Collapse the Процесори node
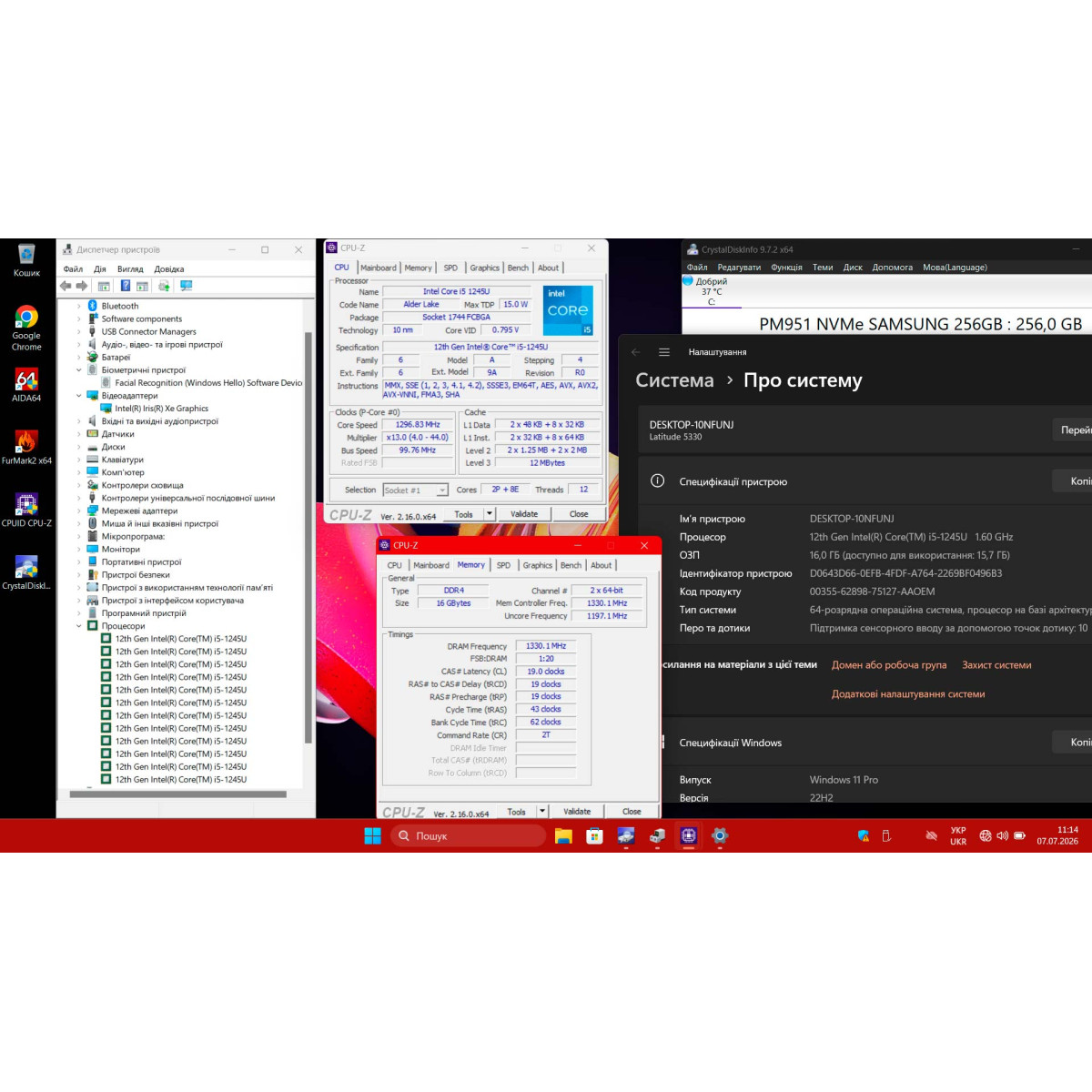Screen dimensions: 1092x1092 (x=79, y=626)
